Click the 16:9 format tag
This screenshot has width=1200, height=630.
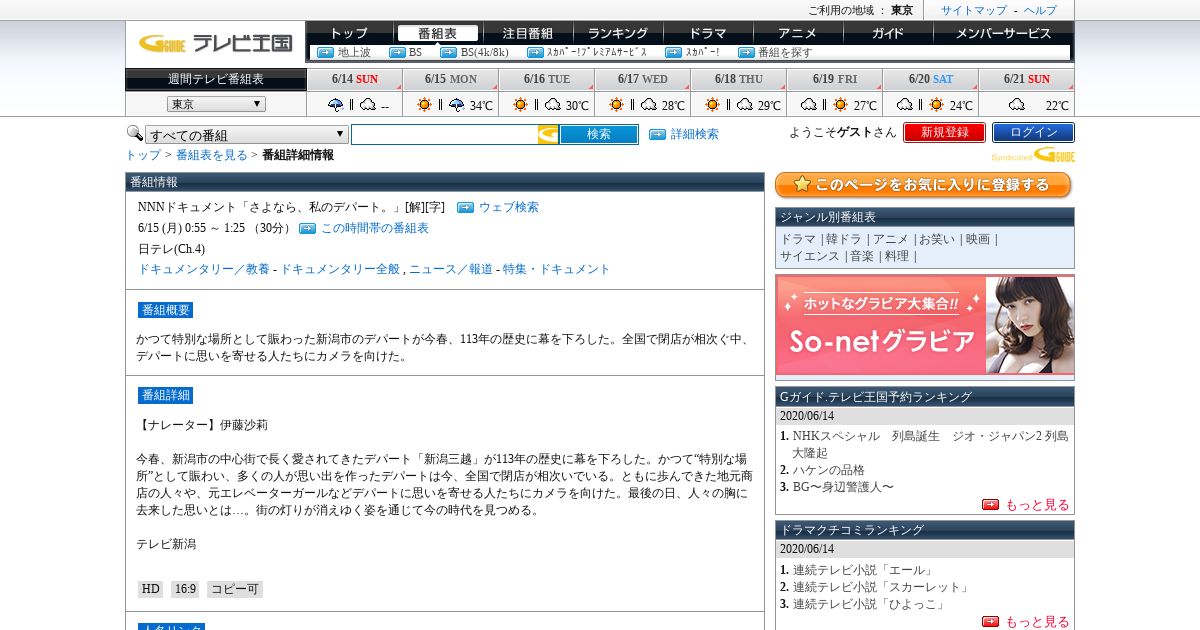pyautogui.click(x=184, y=589)
